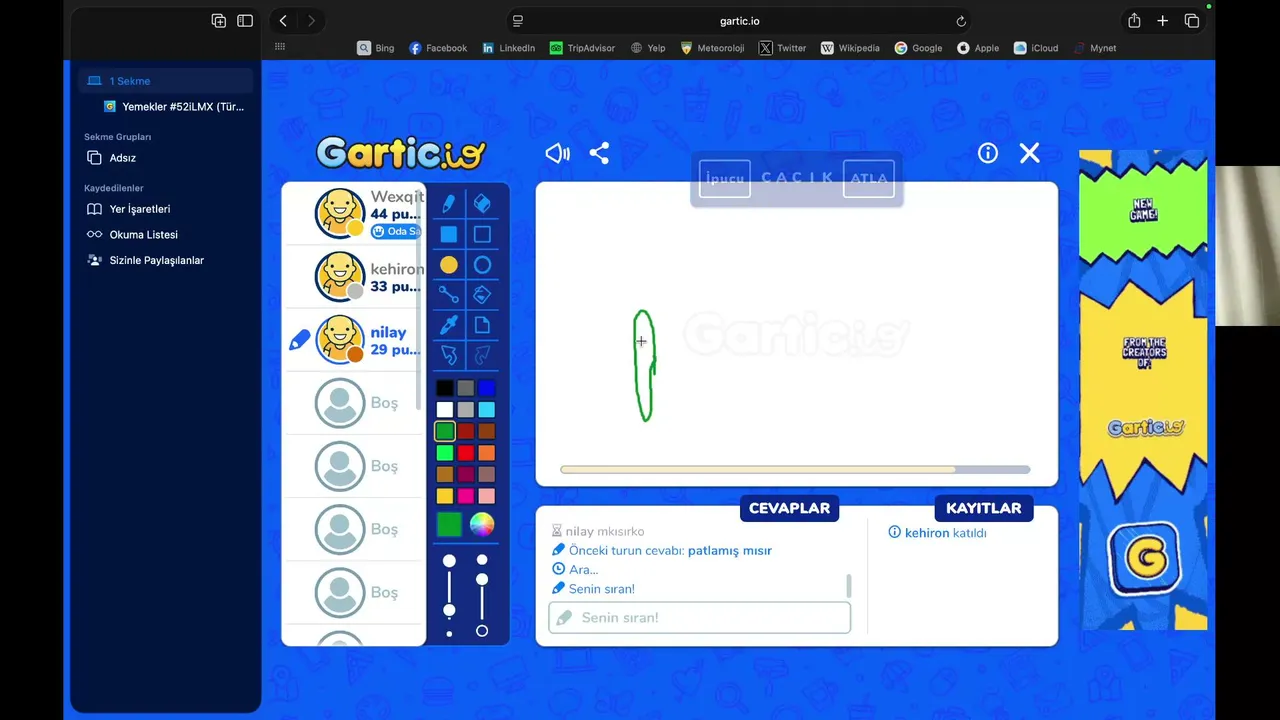This screenshot has height=720, width=1280.
Task: Pick the dark blue color swatch
Action: [x=486, y=388]
